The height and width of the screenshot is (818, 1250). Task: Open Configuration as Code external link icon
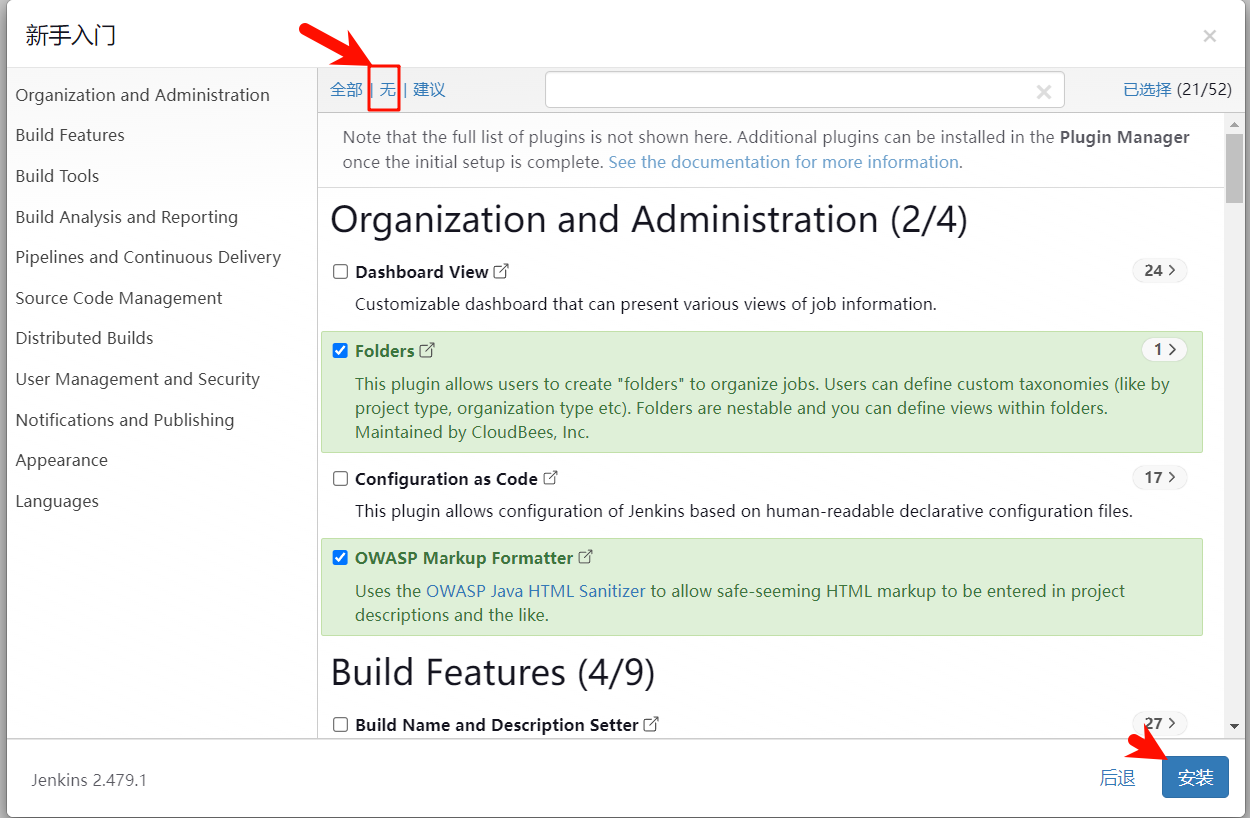[x=551, y=478]
